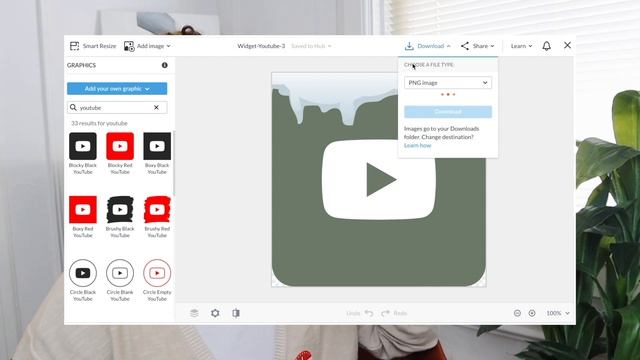Screen dimensions: 640x360
Task: Open the settings gear icon
Action: pyautogui.click(x=215, y=313)
